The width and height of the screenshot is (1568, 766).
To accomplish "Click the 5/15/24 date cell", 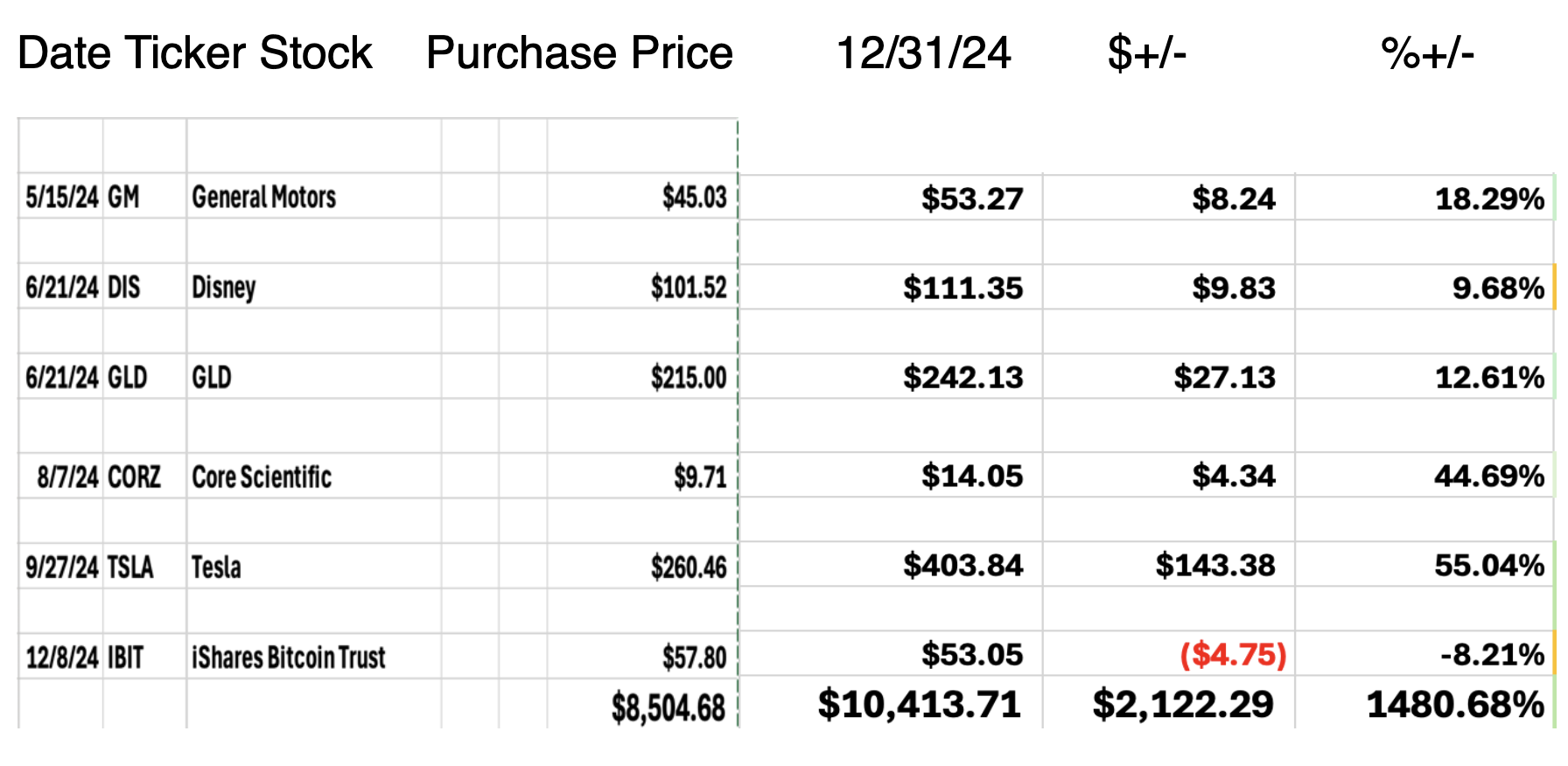I will (x=61, y=198).
